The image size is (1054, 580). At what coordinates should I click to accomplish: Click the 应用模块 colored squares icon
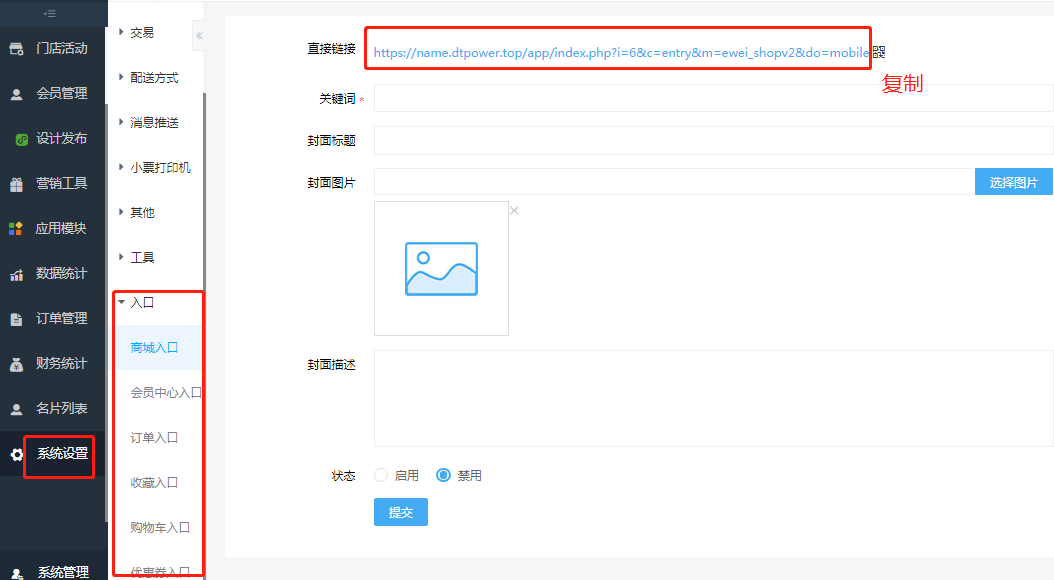pyautogui.click(x=15, y=229)
